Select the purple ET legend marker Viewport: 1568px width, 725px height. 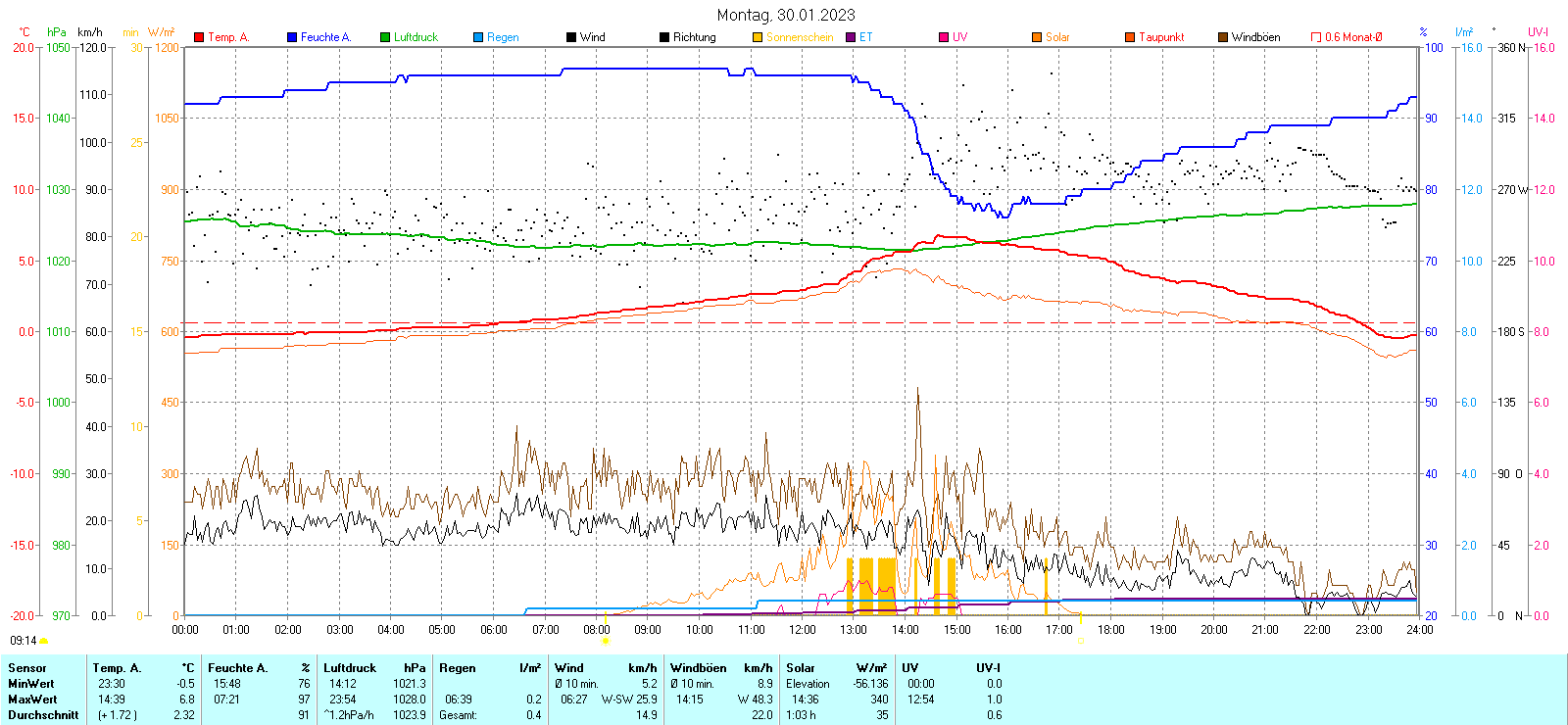tap(851, 37)
